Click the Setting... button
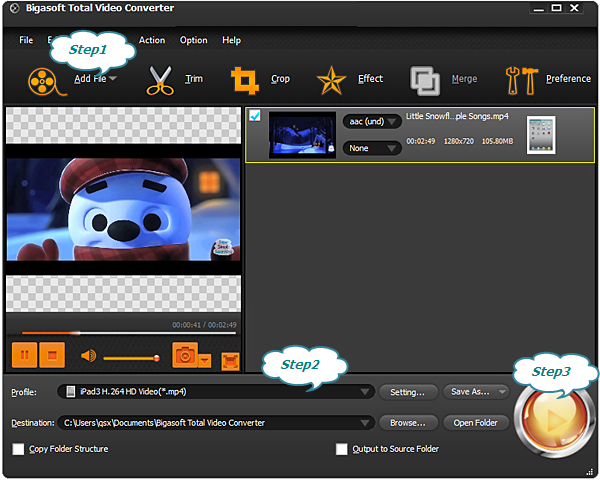 pos(408,392)
